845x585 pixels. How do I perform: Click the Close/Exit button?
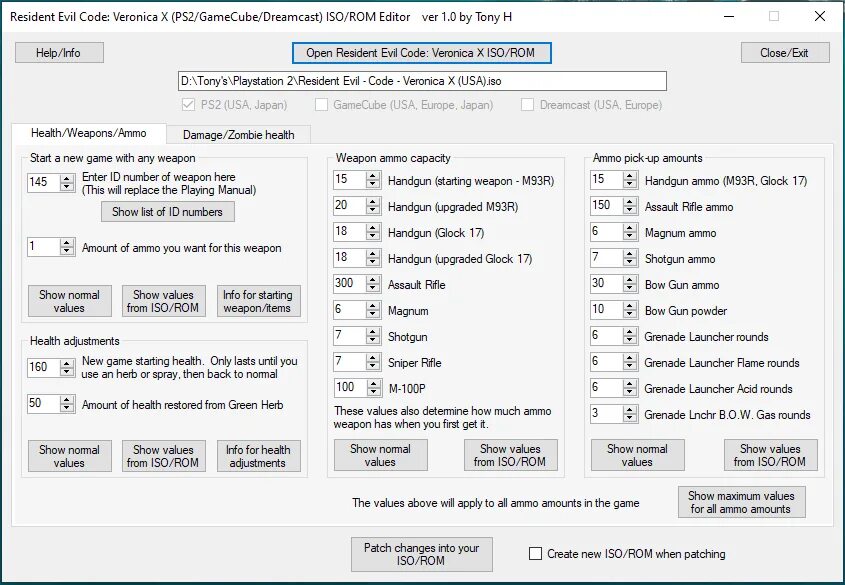click(785, 53)
